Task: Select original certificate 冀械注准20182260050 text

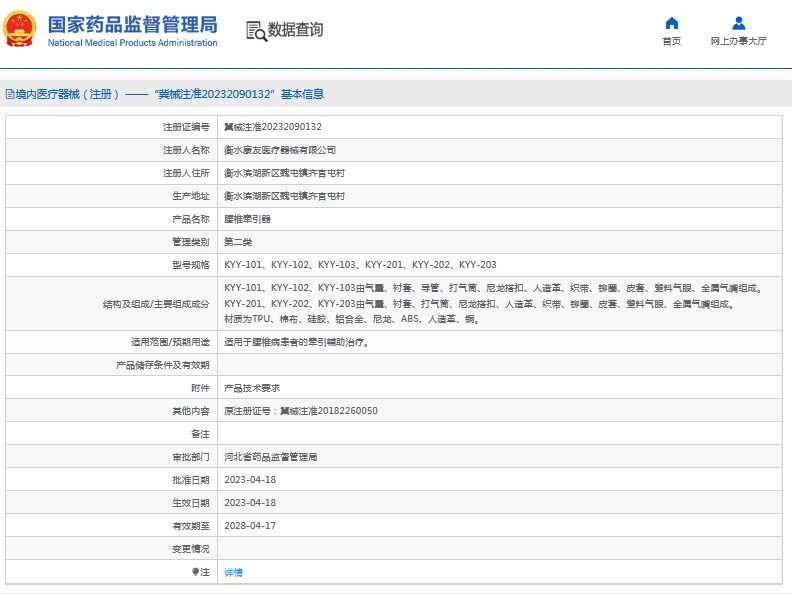Action: pos(329,411)
